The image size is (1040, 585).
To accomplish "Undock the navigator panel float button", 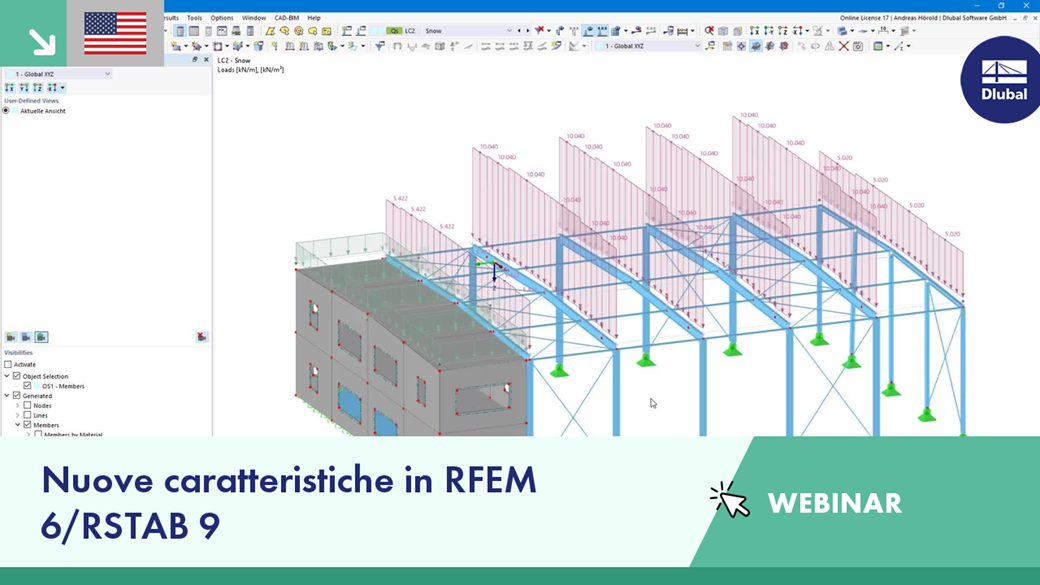I will point(194,60).
